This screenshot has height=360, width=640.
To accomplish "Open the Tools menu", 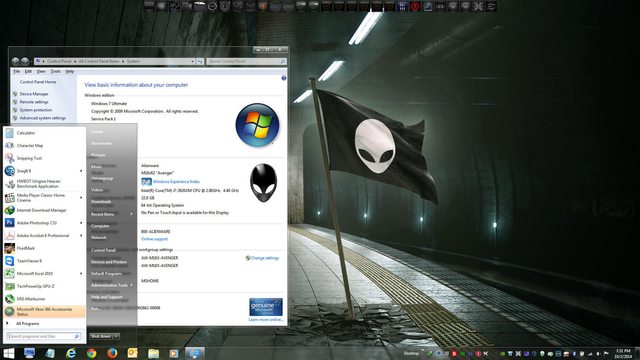I will [56, 71].
